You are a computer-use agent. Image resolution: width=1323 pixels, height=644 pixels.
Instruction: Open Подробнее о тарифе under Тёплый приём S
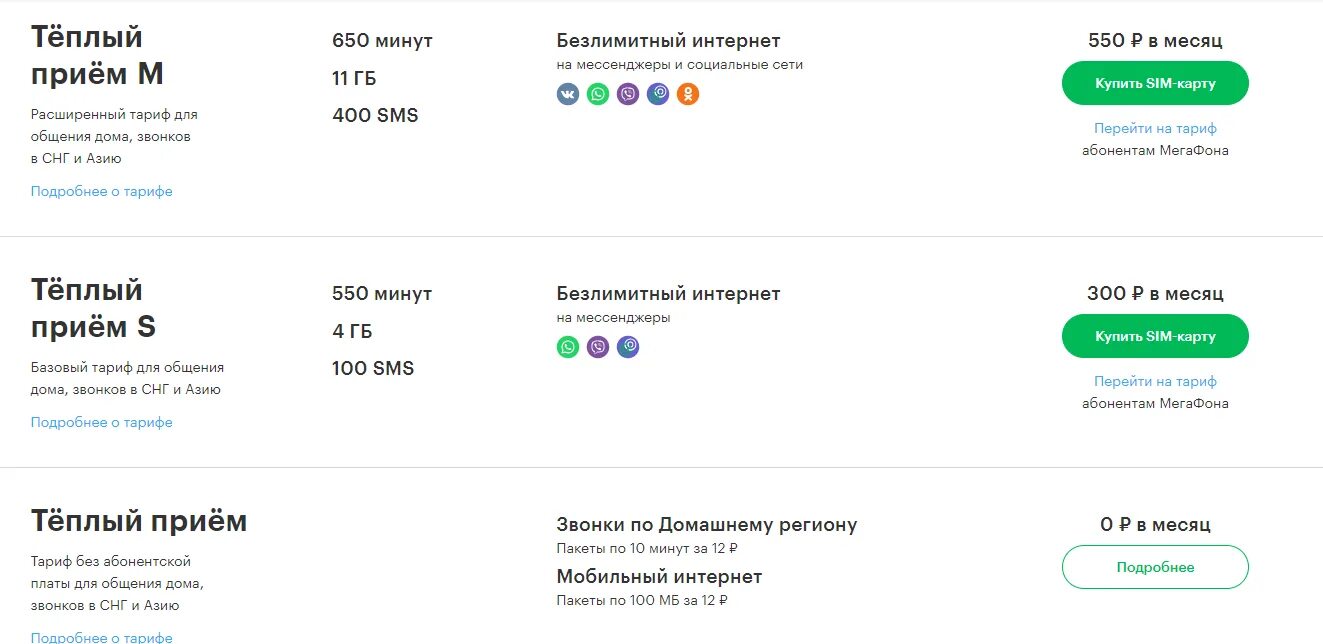[102, 422]
